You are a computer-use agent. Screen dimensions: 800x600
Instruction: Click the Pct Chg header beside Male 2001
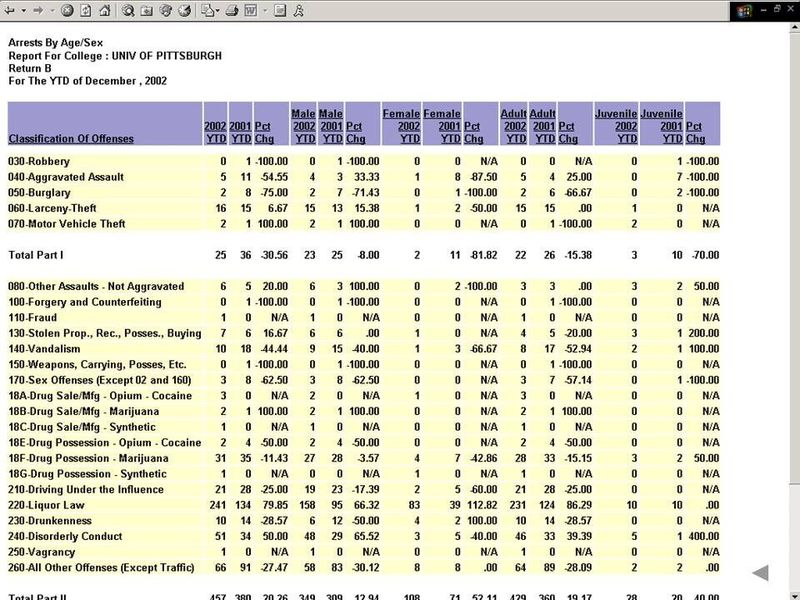click(356, 132)
